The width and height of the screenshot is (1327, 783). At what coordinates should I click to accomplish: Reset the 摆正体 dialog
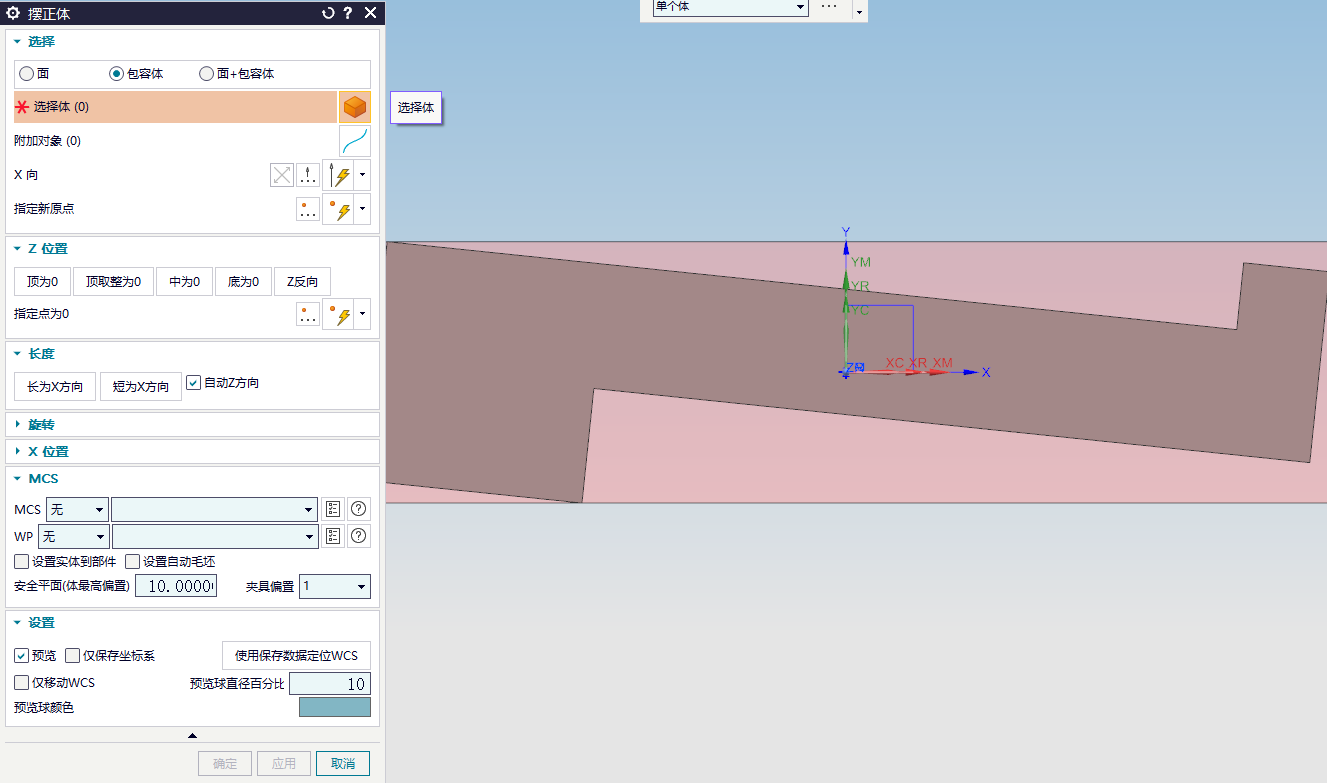point(328,13)
